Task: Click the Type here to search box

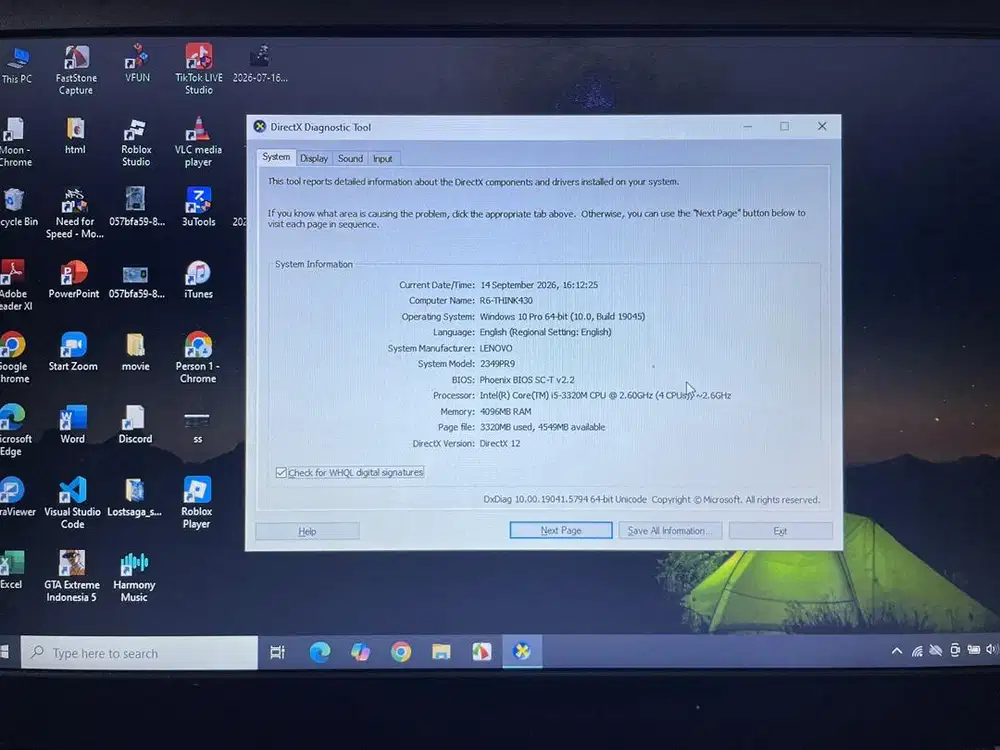Action: coord(139,653)
